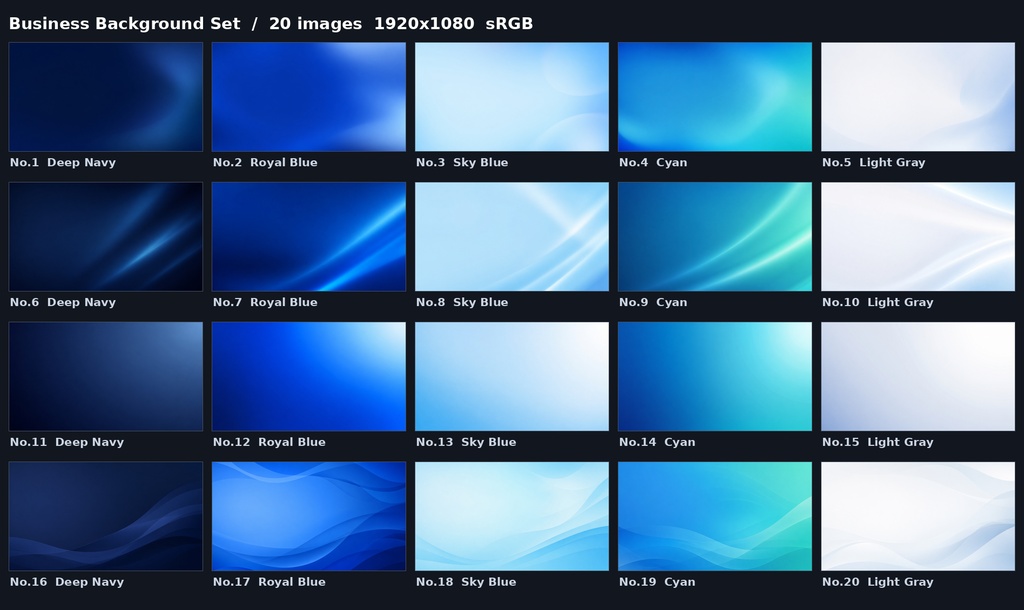
Task: Select the No.16 Deep Navy wave image
Action: pos(106,516)
